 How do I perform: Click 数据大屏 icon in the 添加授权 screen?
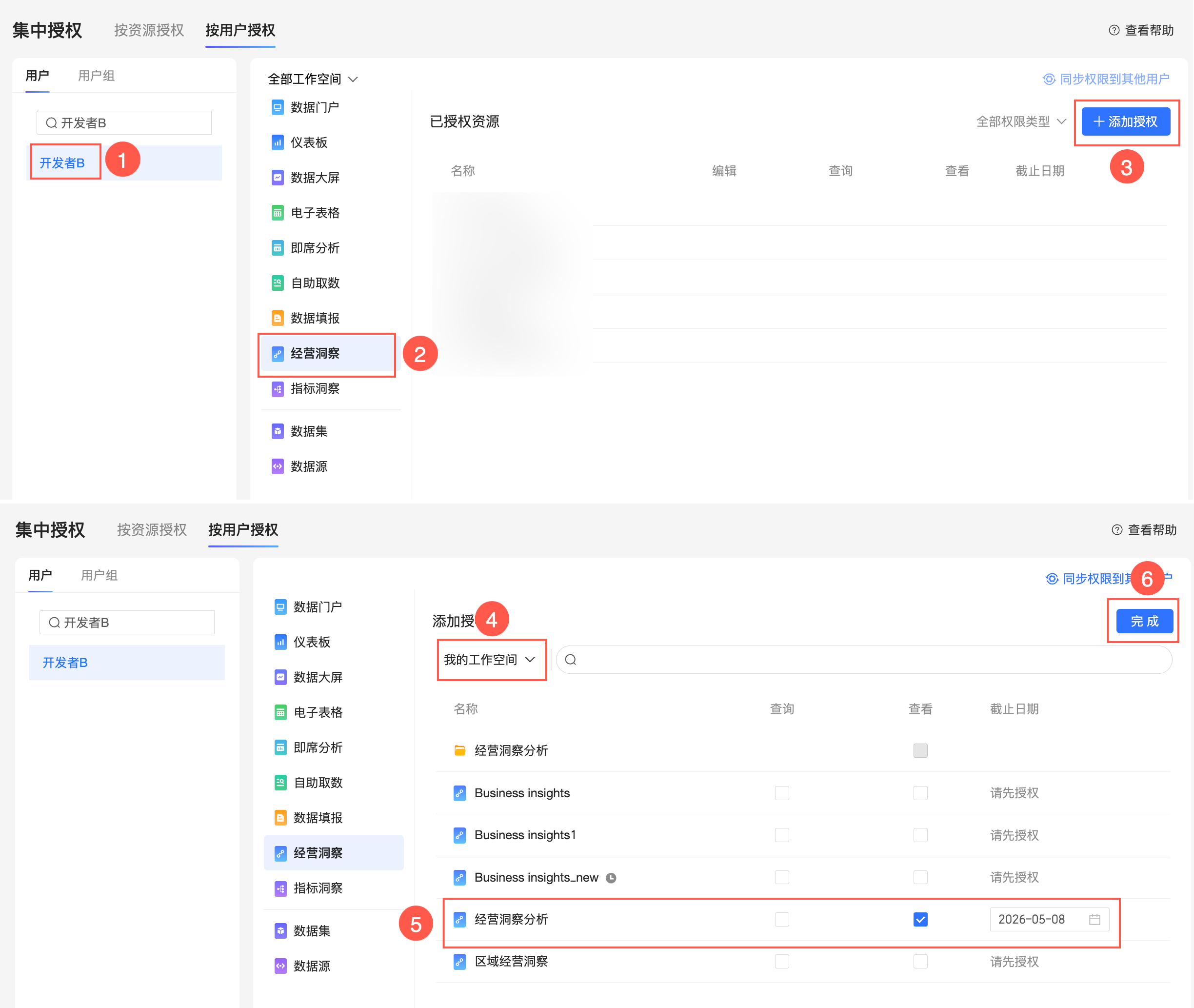click(280, 677)
